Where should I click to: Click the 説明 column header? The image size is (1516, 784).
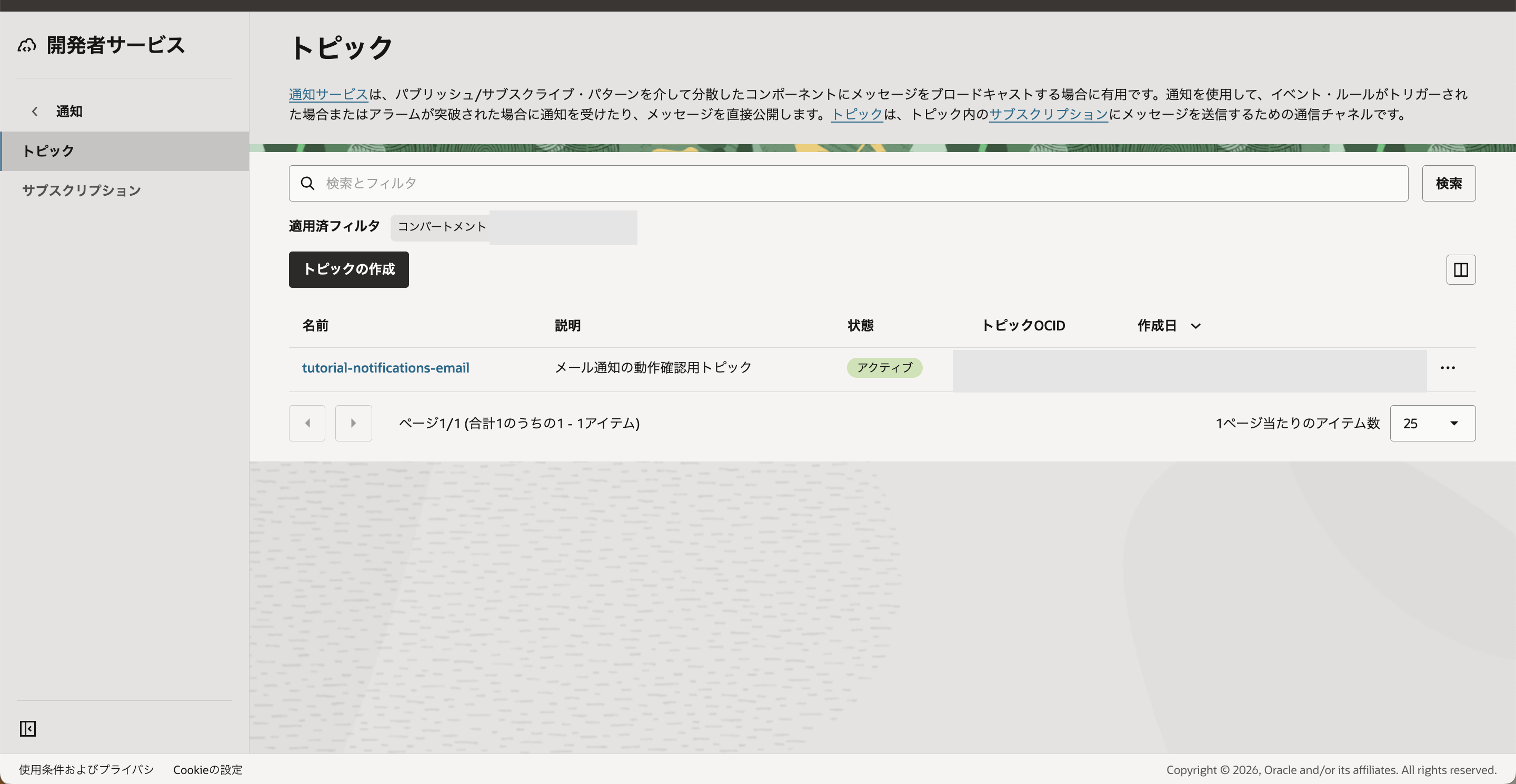[567, 325]
